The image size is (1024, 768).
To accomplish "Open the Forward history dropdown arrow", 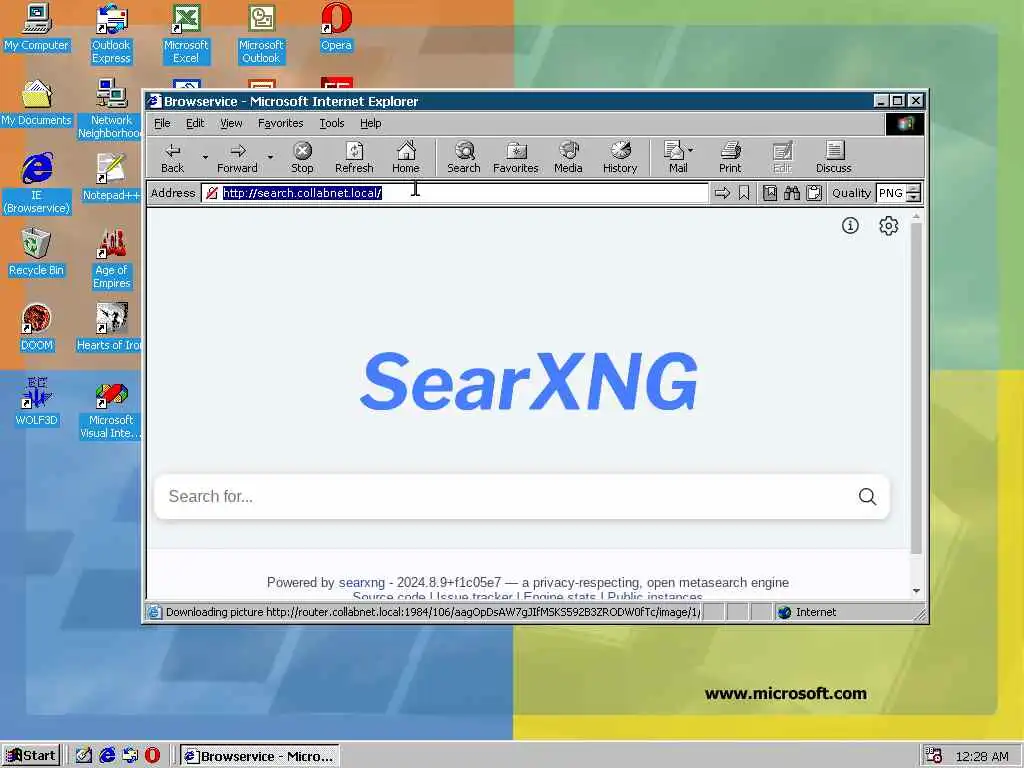I will (x=270, y=157).
